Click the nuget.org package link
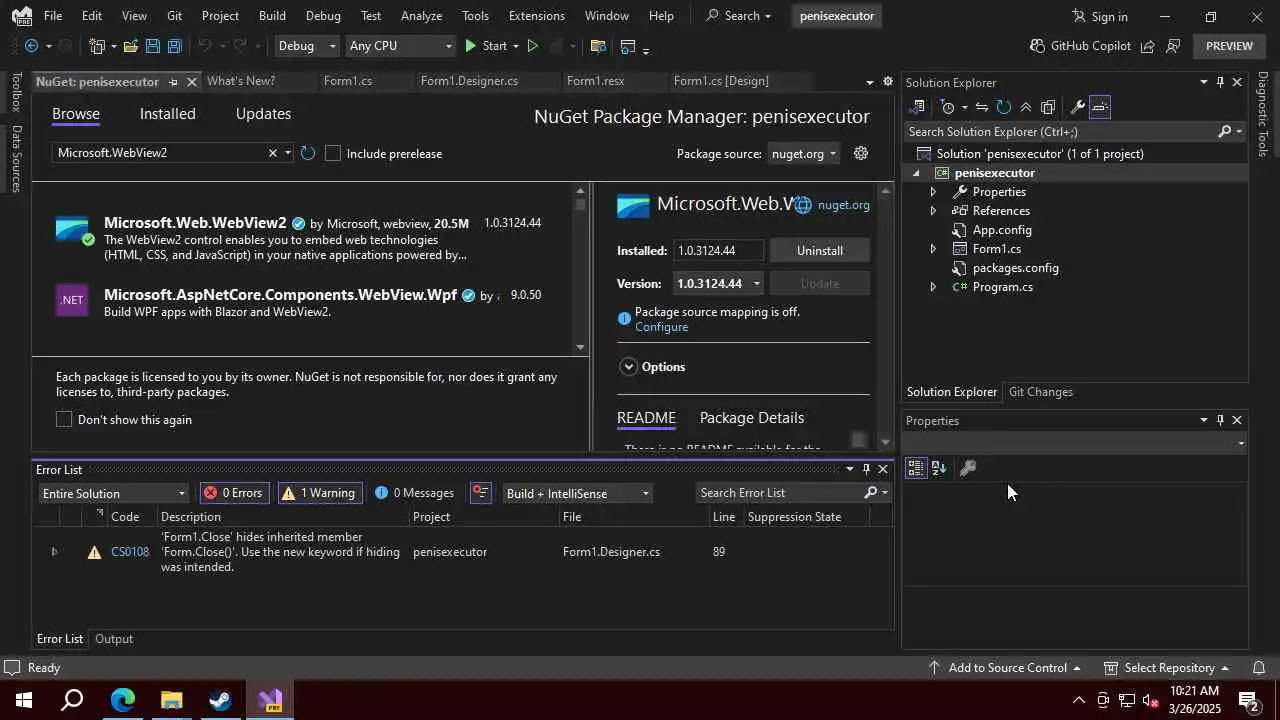This screenshot has width=1280, height=720. 843,205
